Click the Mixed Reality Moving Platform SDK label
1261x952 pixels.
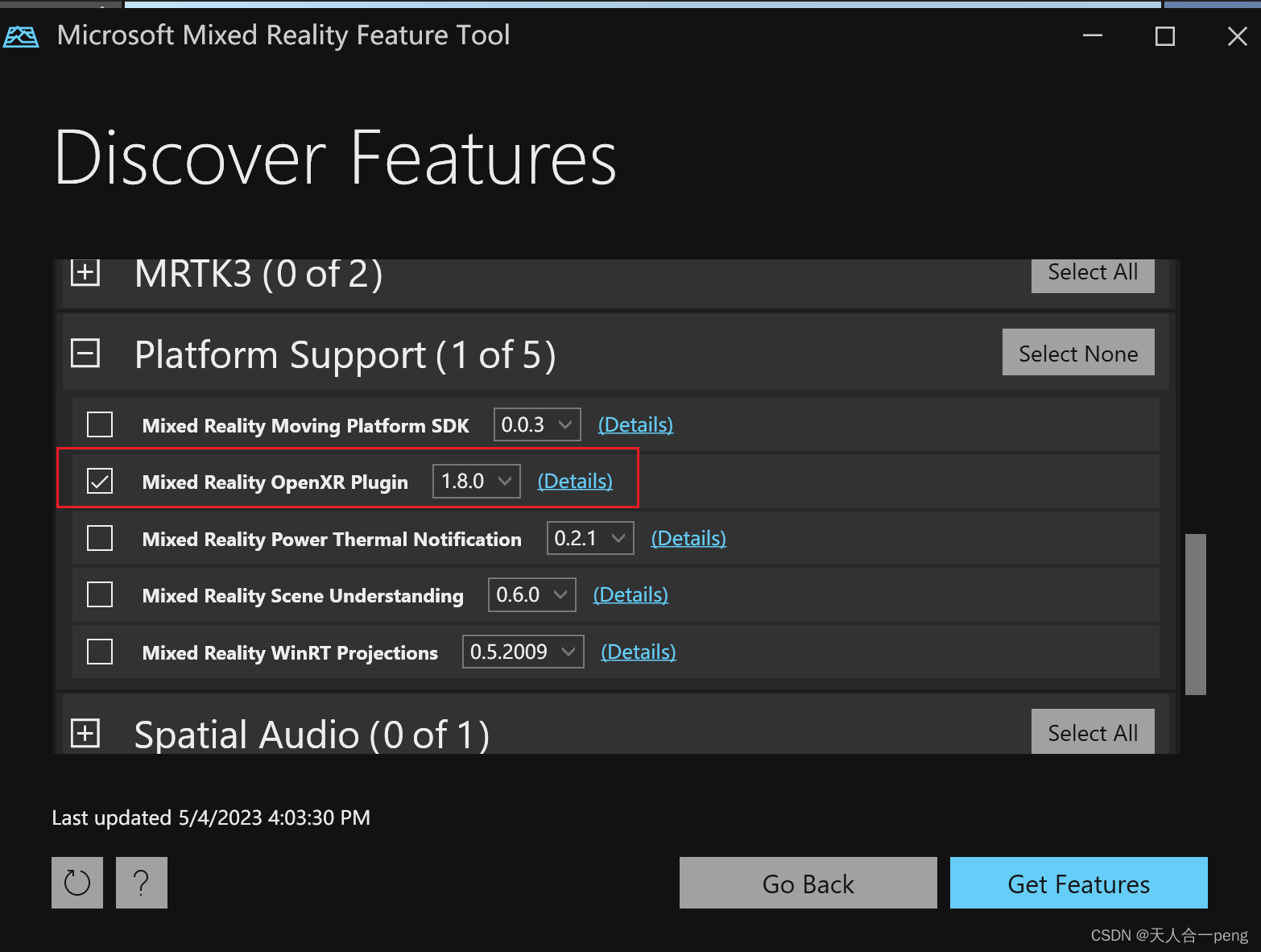(305, 425)
